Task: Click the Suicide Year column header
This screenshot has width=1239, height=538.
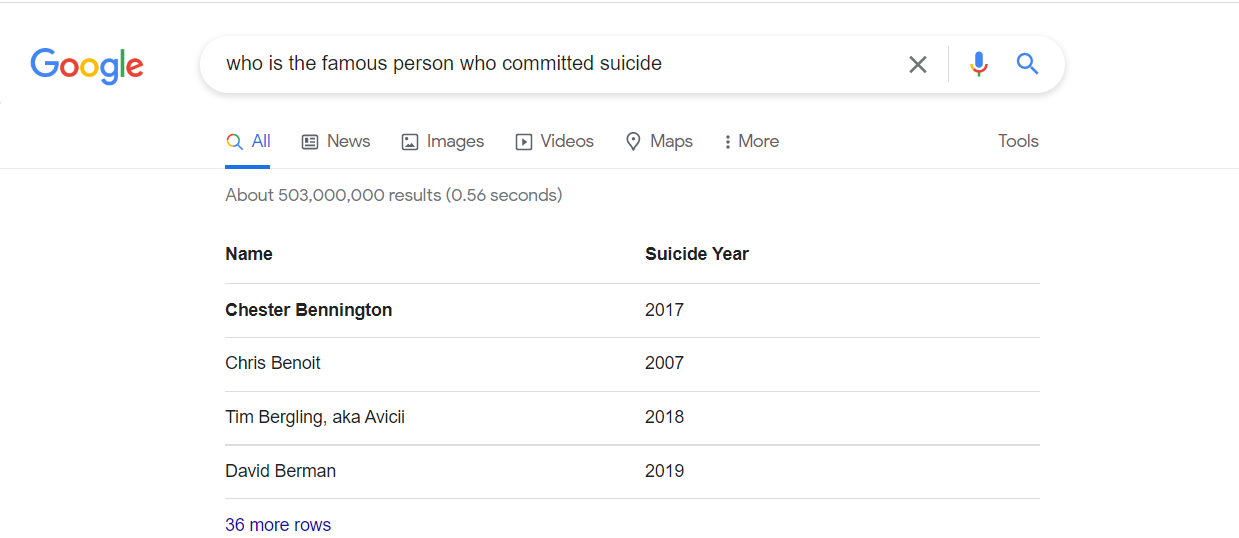Action: 697,254
